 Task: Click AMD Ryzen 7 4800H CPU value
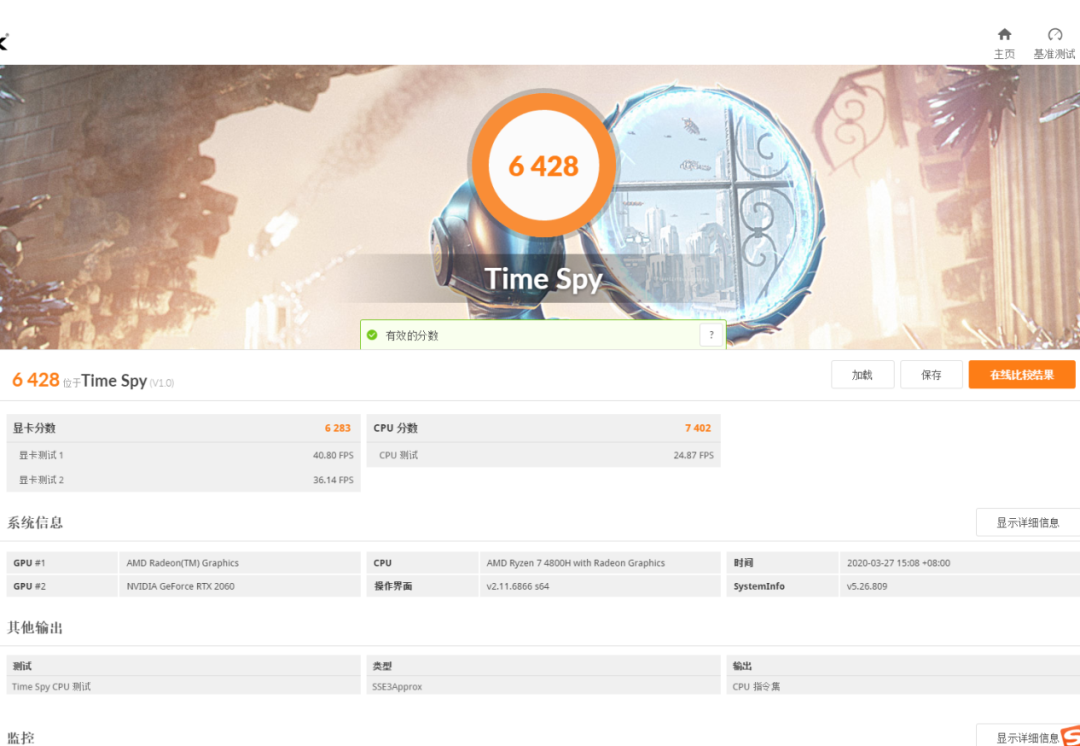[x=575, y=563]
